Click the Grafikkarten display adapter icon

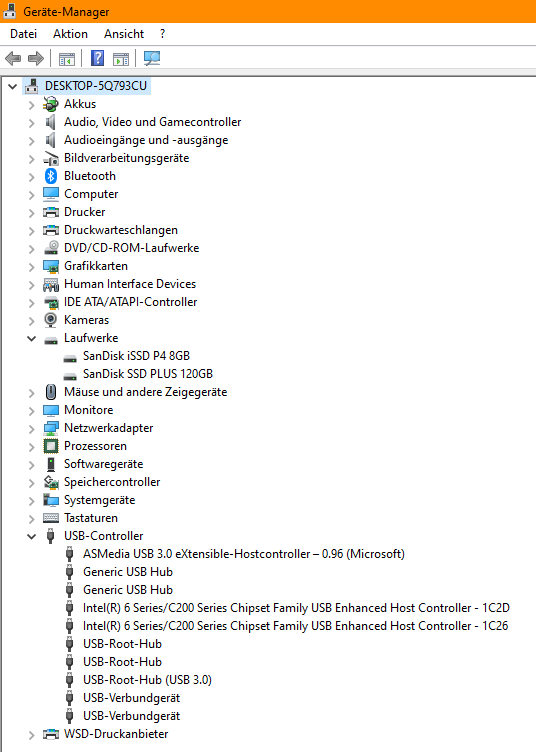tap(51, 266)
